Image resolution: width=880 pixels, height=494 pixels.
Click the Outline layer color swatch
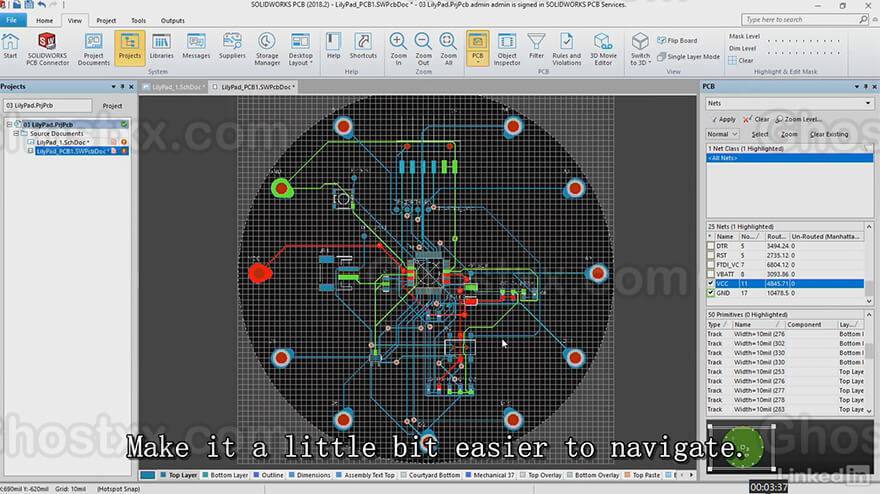(x=256, y=475)
